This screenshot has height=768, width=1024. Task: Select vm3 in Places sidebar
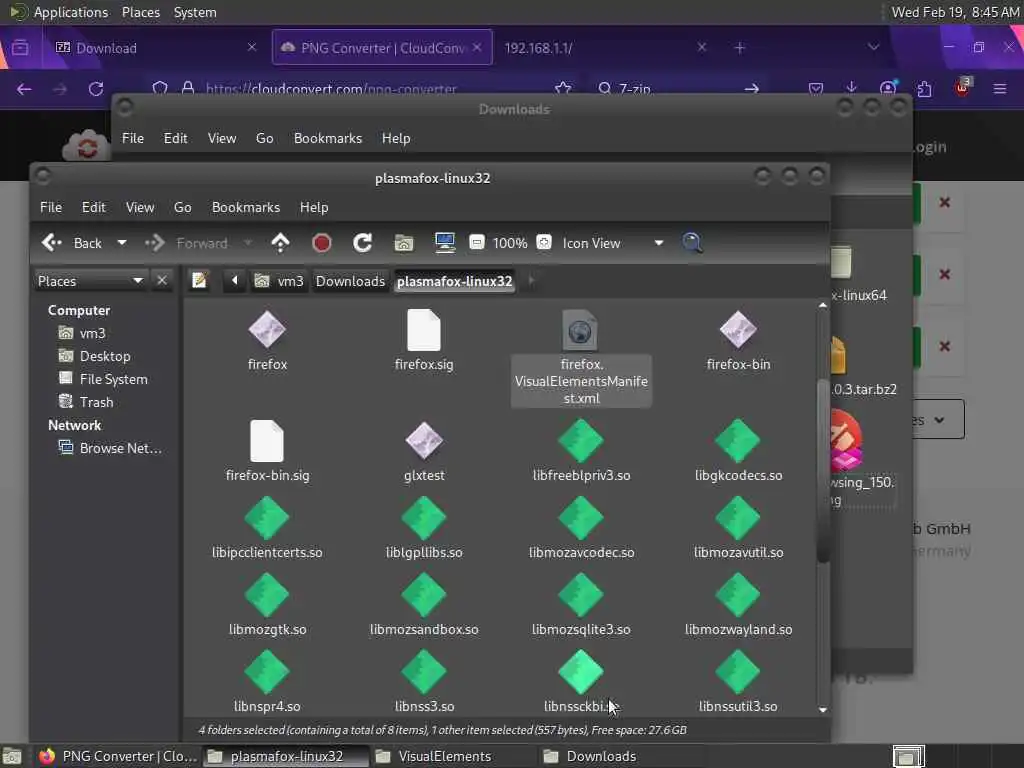82,333
